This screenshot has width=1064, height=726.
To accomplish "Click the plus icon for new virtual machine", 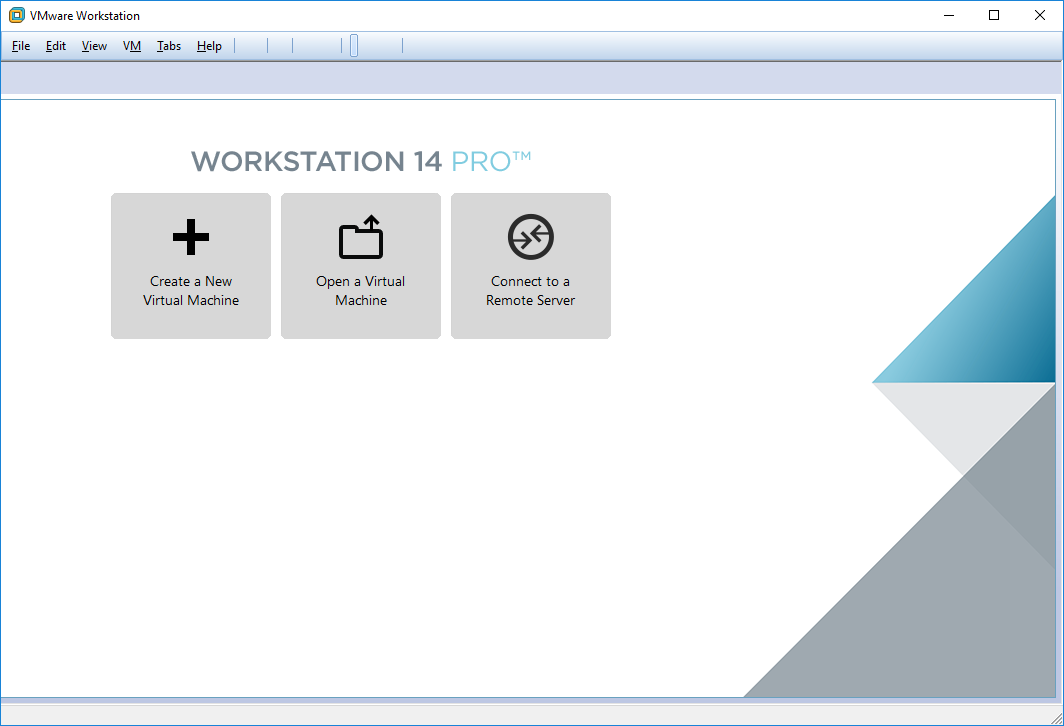I will [190, 238].
